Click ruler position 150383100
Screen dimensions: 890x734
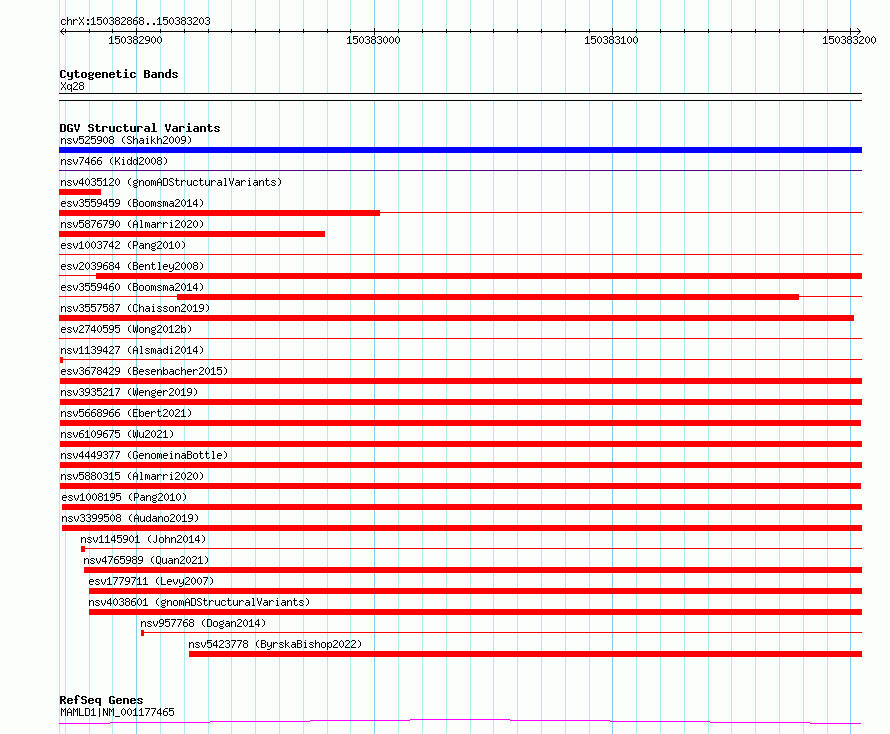coord(611,40)
